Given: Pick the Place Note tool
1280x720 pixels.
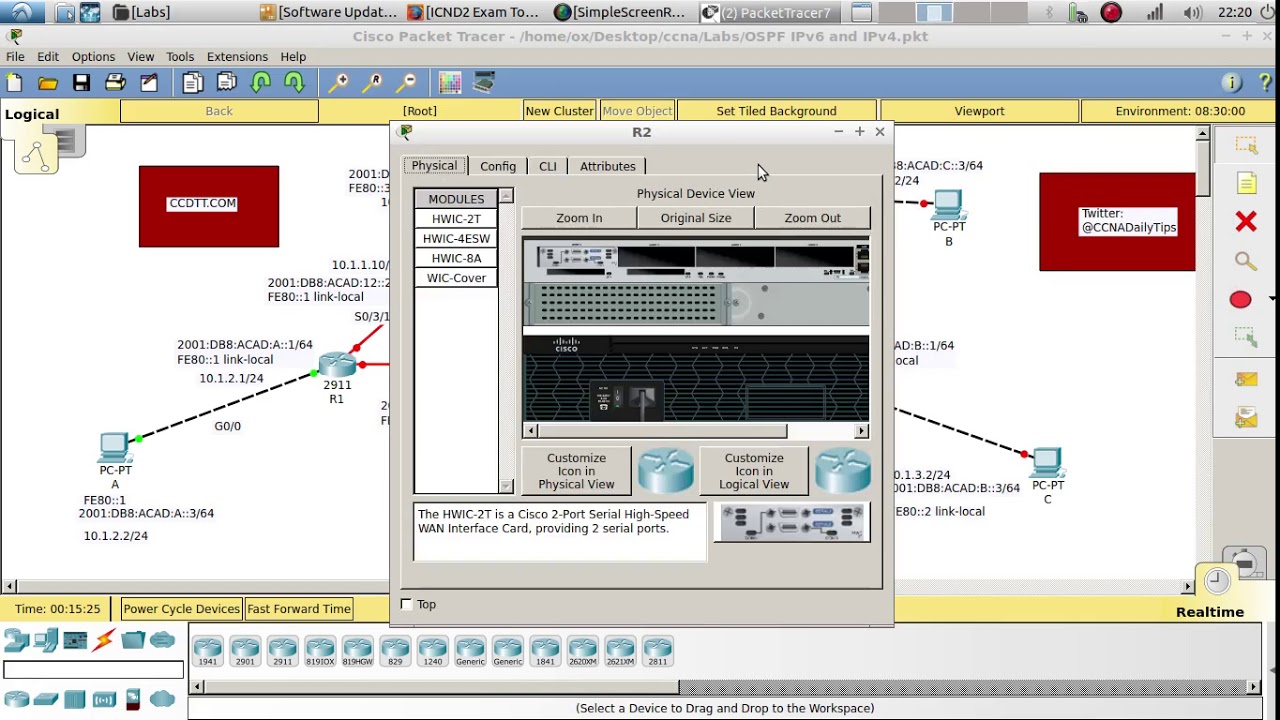Looking at the screenshot, I should pos(1246,184).
